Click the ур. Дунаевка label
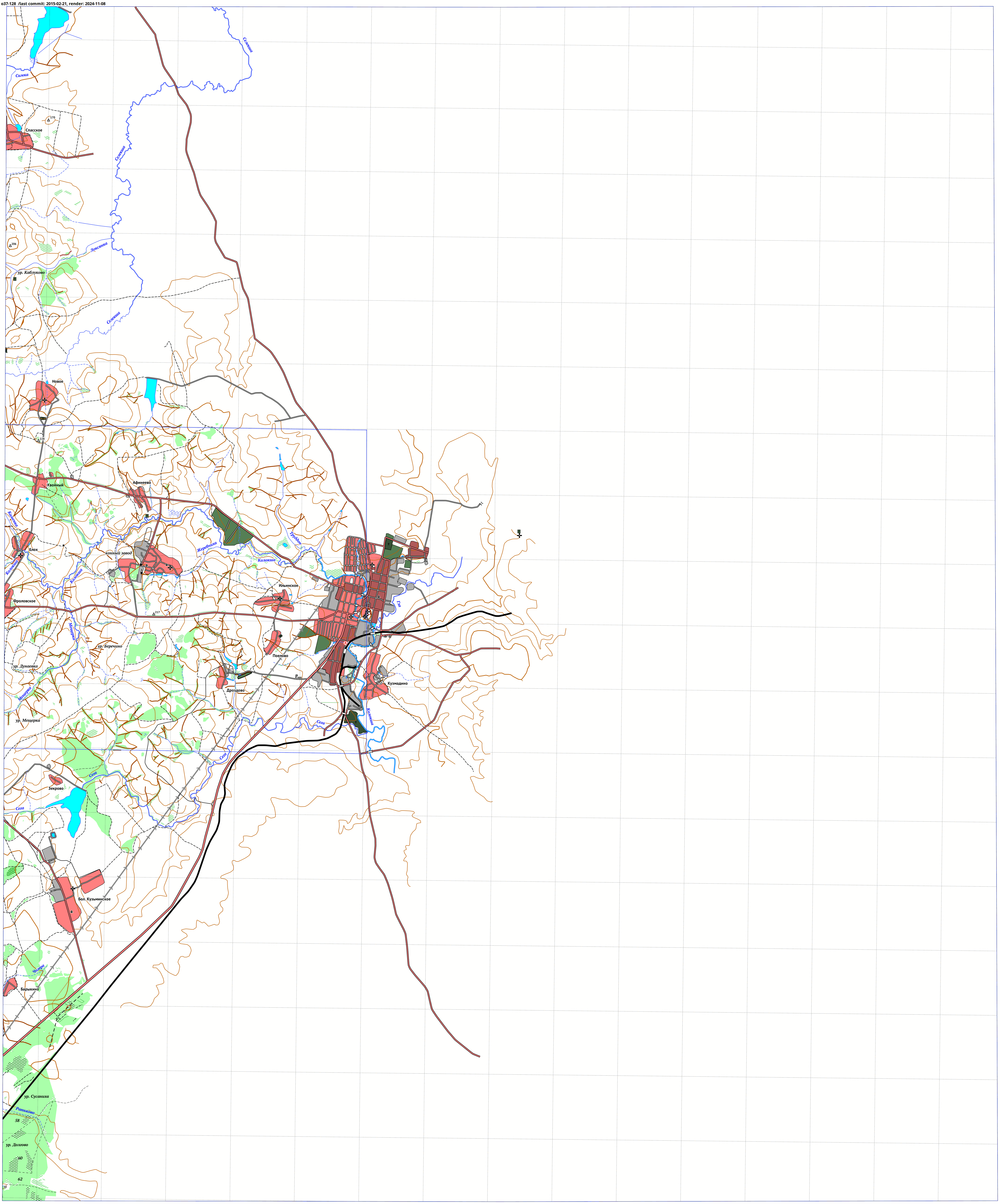The width and height of the screenshot is (1000, 1204). (25, 666)
